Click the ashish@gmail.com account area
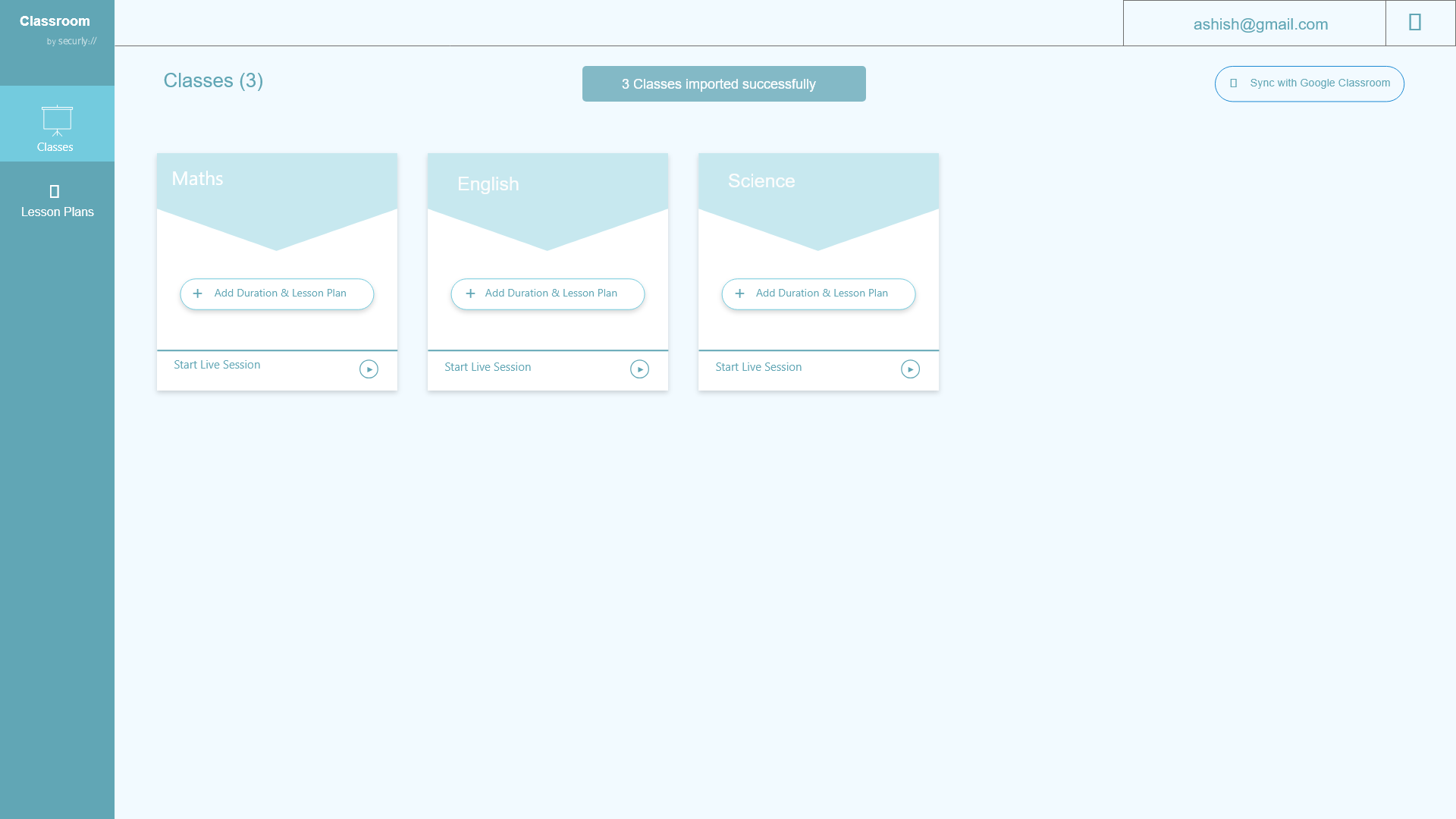 pyautogui.click(x=1261, y=24)
